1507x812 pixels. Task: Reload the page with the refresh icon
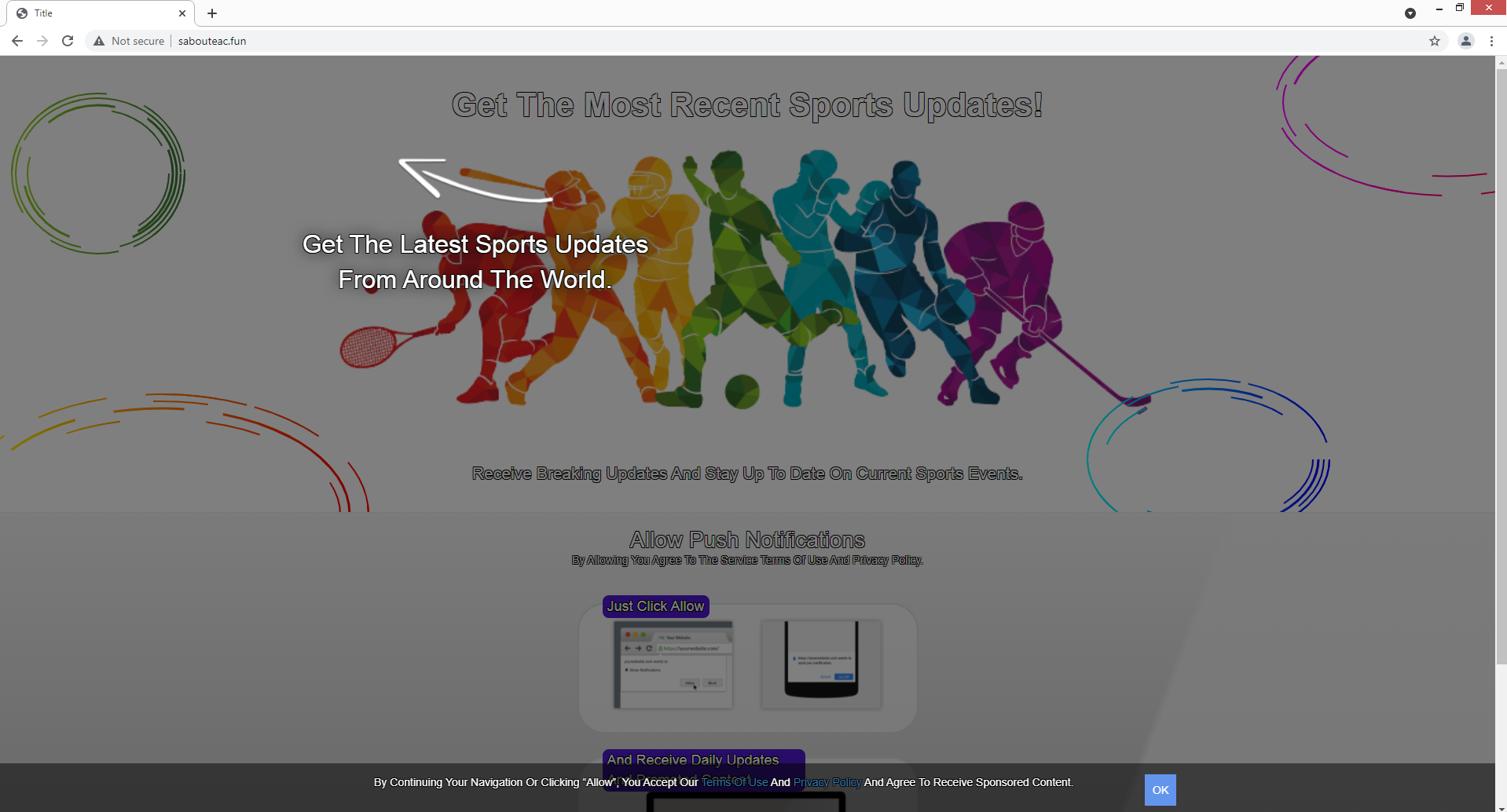tap(68, 41)
